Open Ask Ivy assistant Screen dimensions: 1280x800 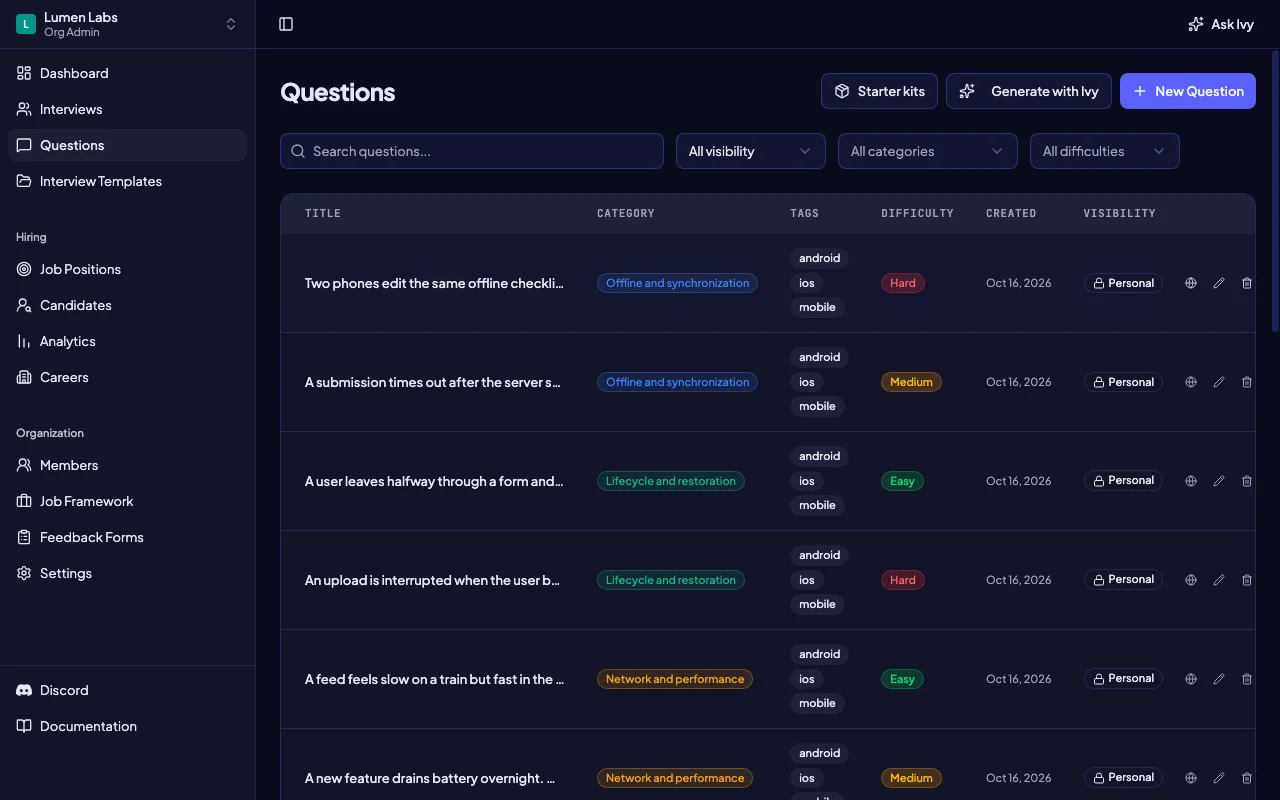point(1221,24)
